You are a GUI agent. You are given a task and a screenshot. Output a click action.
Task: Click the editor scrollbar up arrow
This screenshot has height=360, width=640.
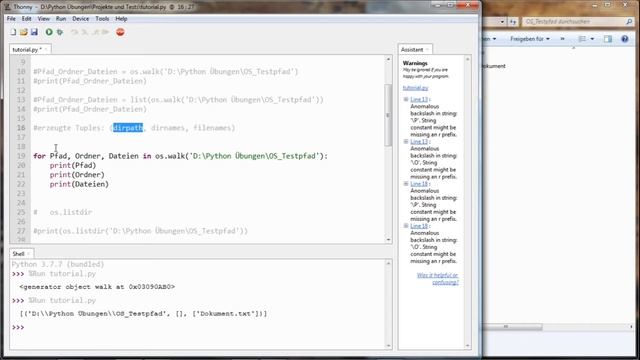coord(388,59)
